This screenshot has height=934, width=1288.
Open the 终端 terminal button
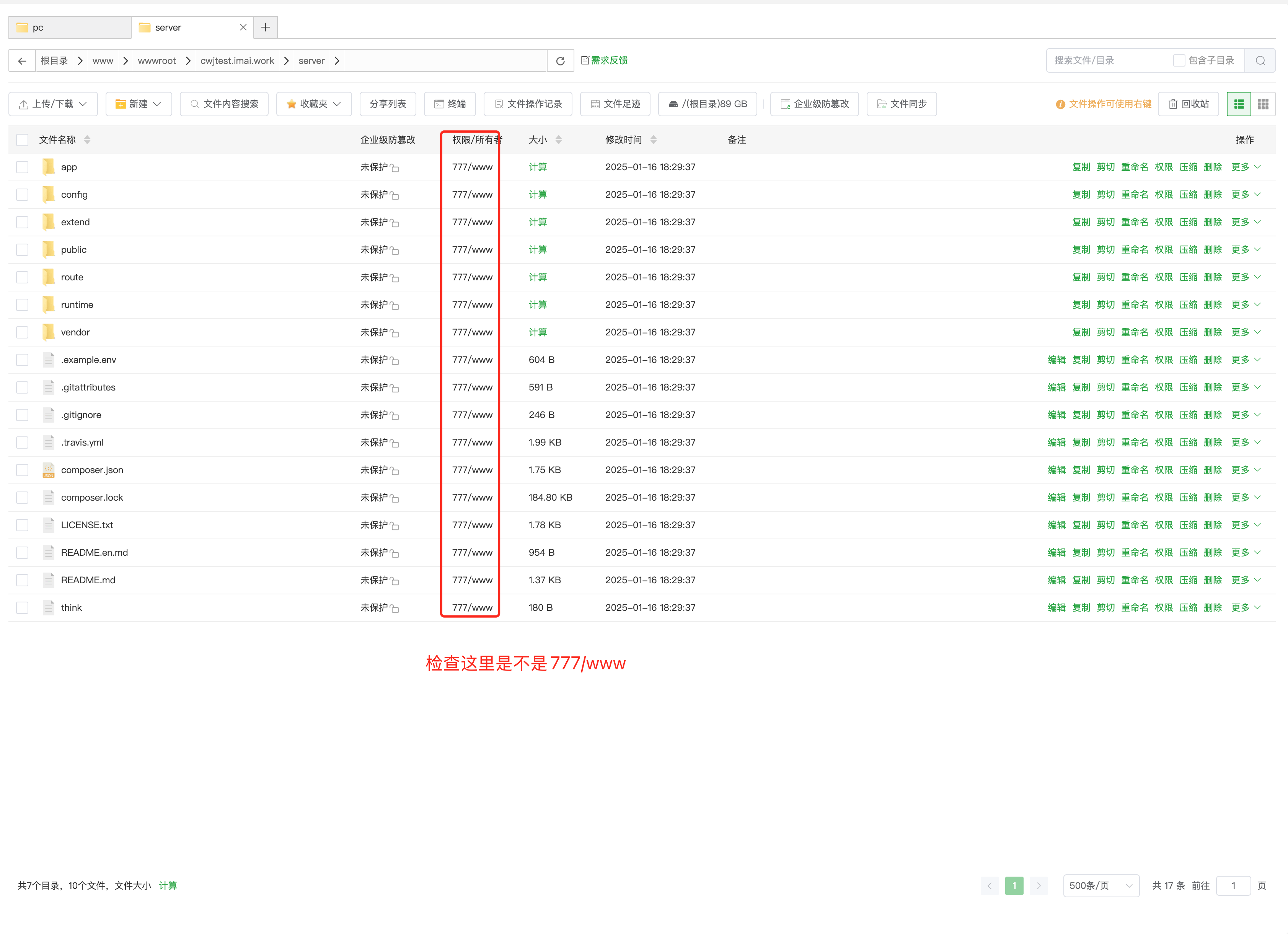pos(450,104)
